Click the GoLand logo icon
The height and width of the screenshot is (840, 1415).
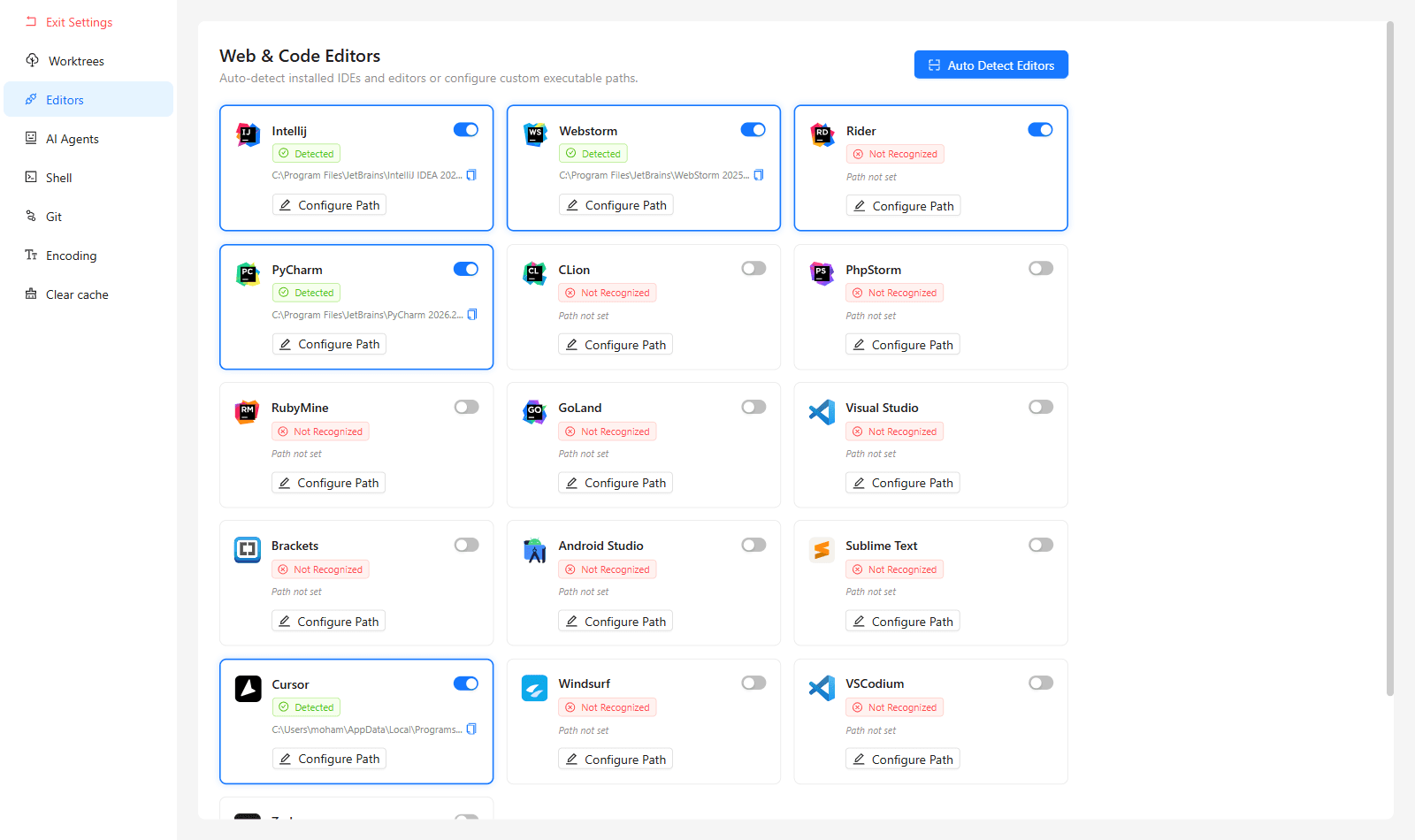coord(535,412)
